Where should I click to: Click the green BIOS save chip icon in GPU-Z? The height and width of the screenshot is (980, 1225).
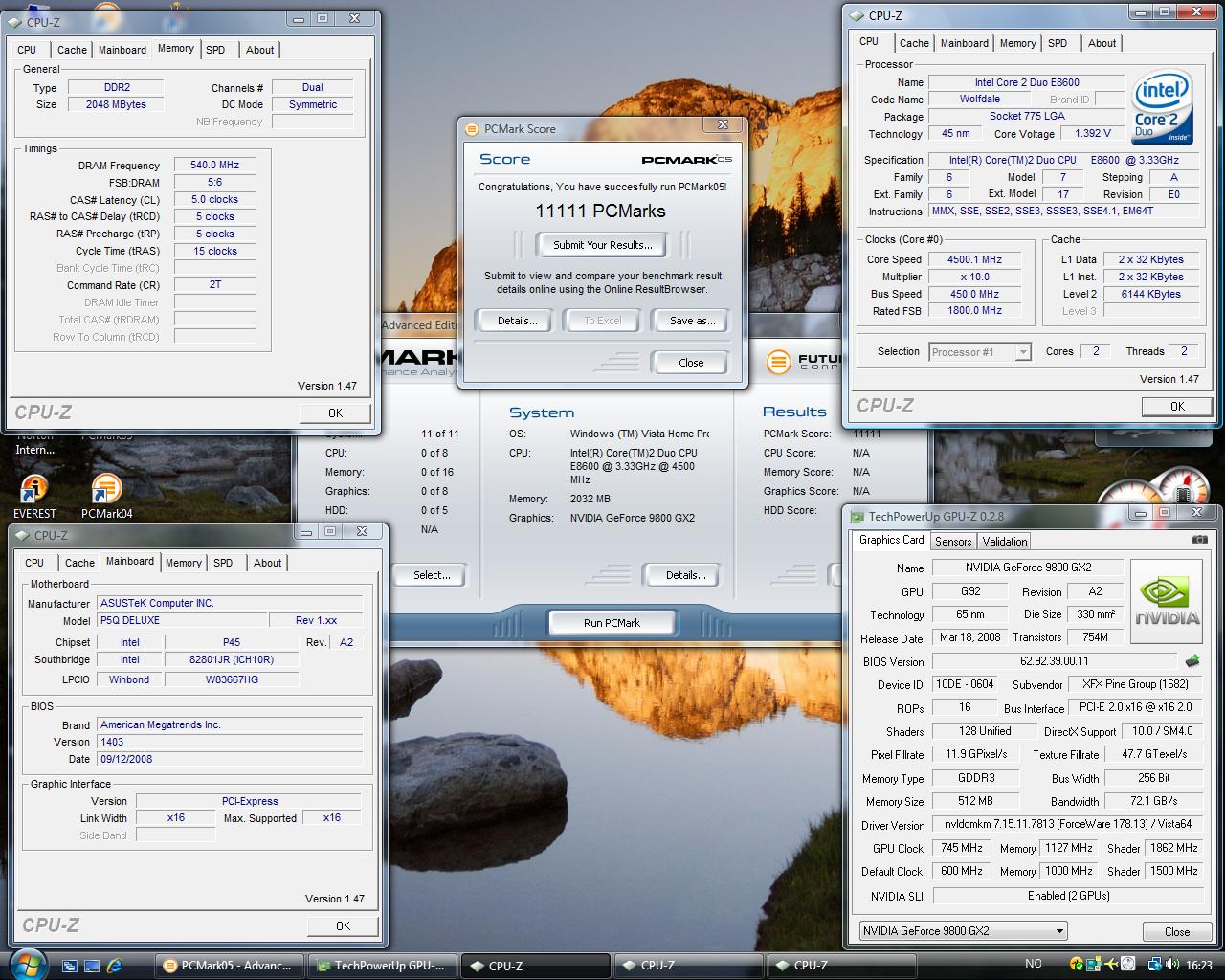tap(1192, 660)
